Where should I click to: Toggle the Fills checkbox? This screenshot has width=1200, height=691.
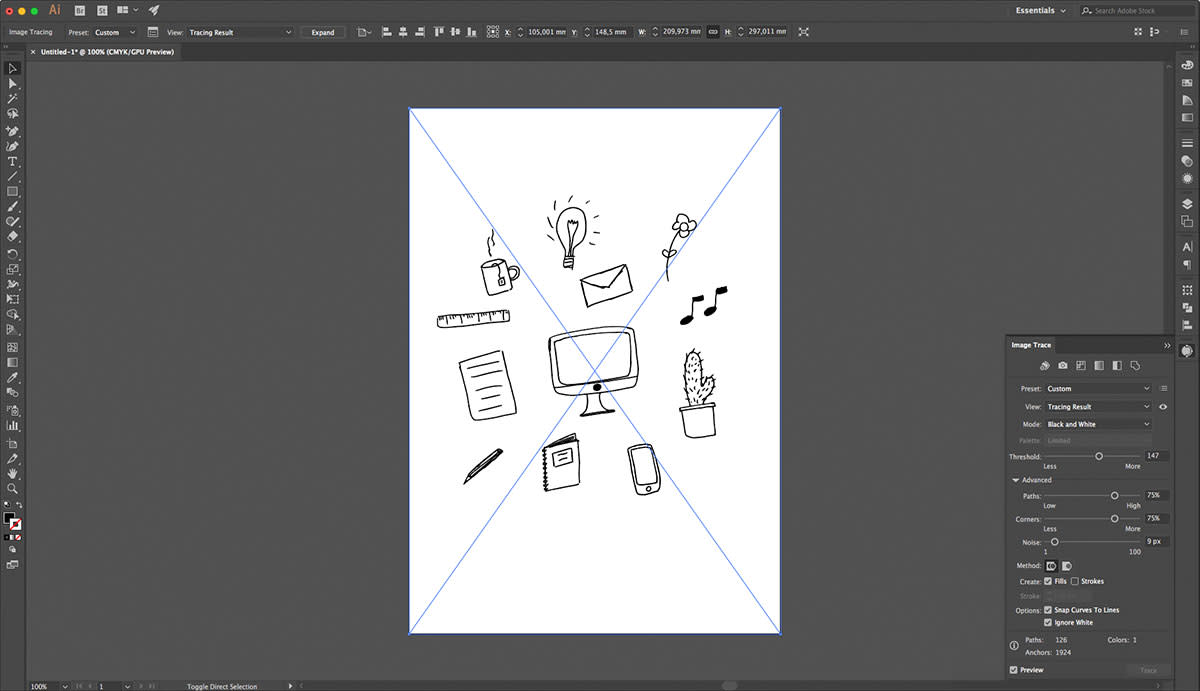point(1048,581)
